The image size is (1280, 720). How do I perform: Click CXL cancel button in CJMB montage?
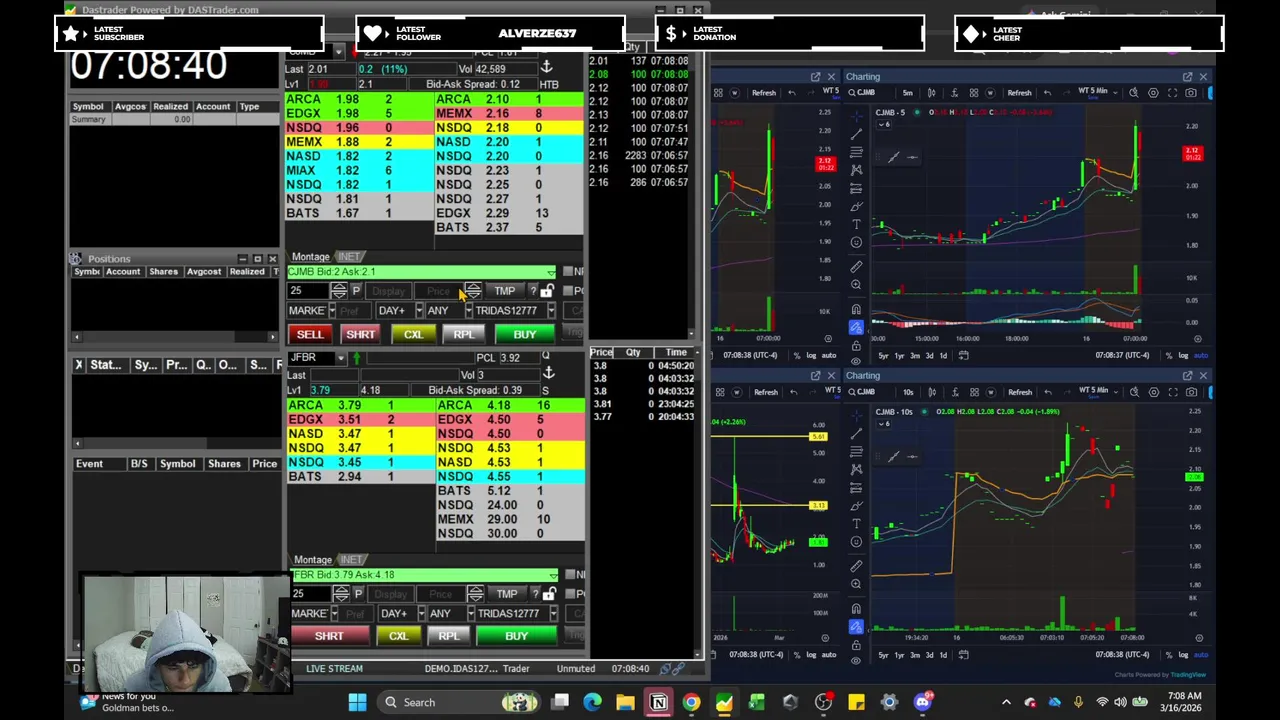tap(414, 334)
